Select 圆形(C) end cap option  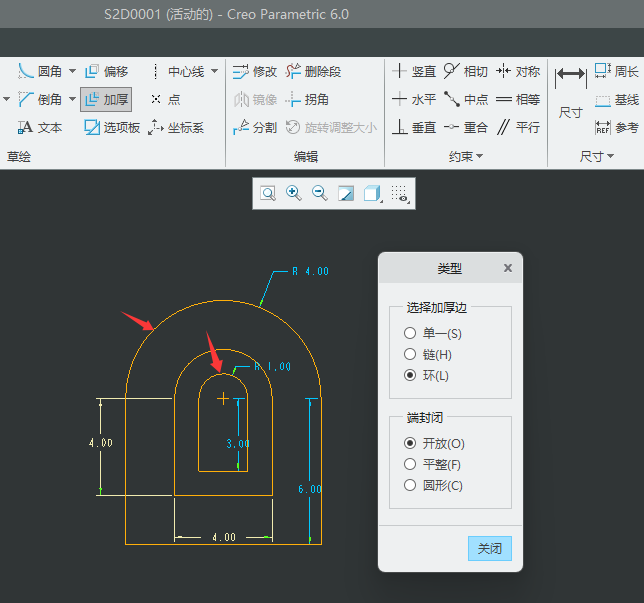[409, 485]
